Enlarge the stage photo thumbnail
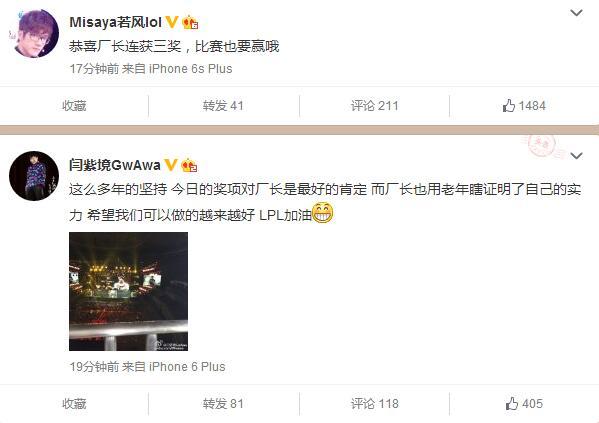Viewport: 599px width, 423px height. point(128,292)
